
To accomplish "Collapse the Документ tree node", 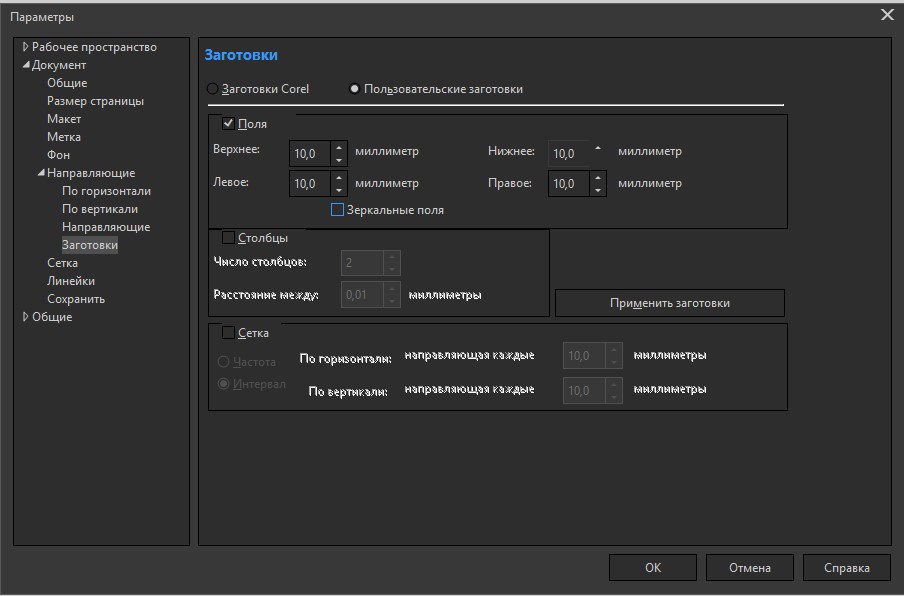I will coord(26,65).
